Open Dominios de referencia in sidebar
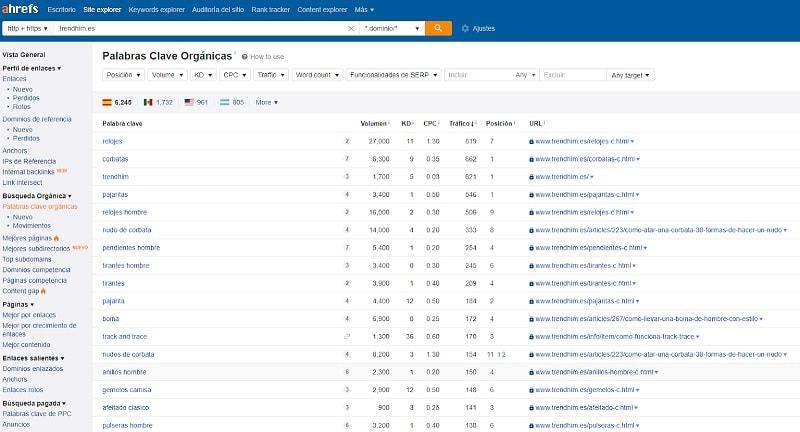Screen dimensions: 800x432 point(37,119)
